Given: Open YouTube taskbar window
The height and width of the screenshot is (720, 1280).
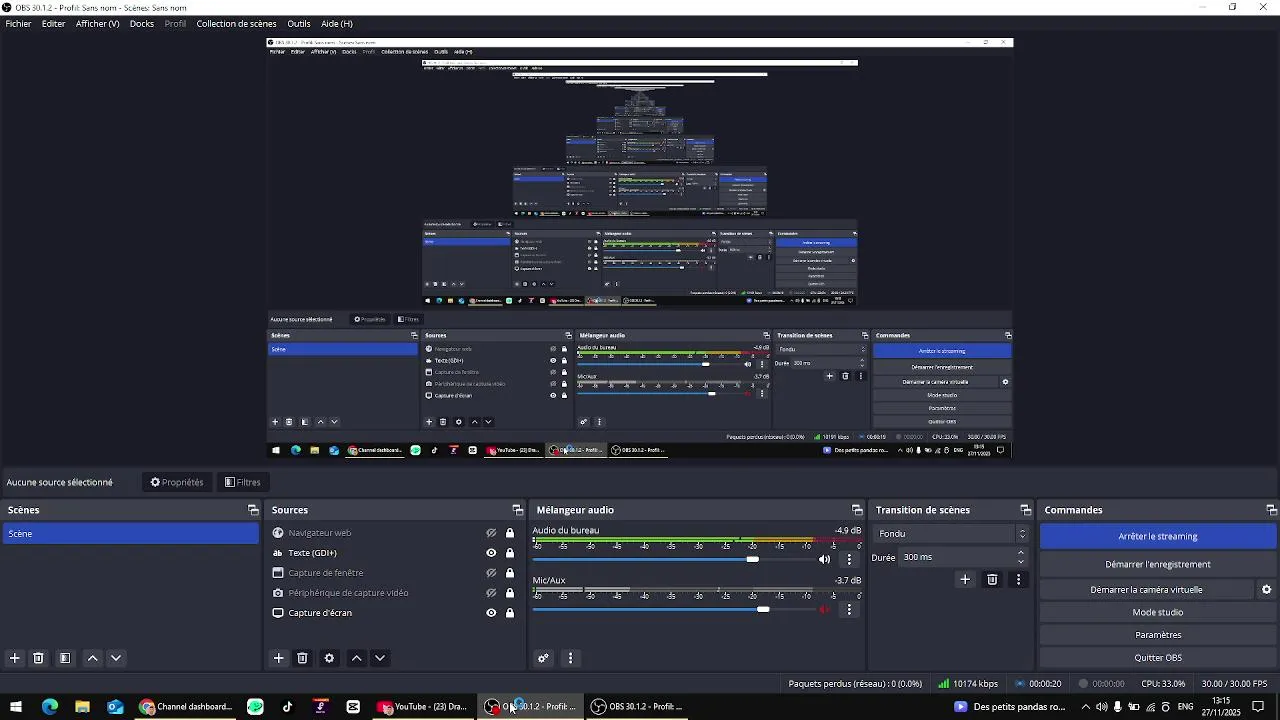Looking at the screenshot, I should click(x=422, y=707).
